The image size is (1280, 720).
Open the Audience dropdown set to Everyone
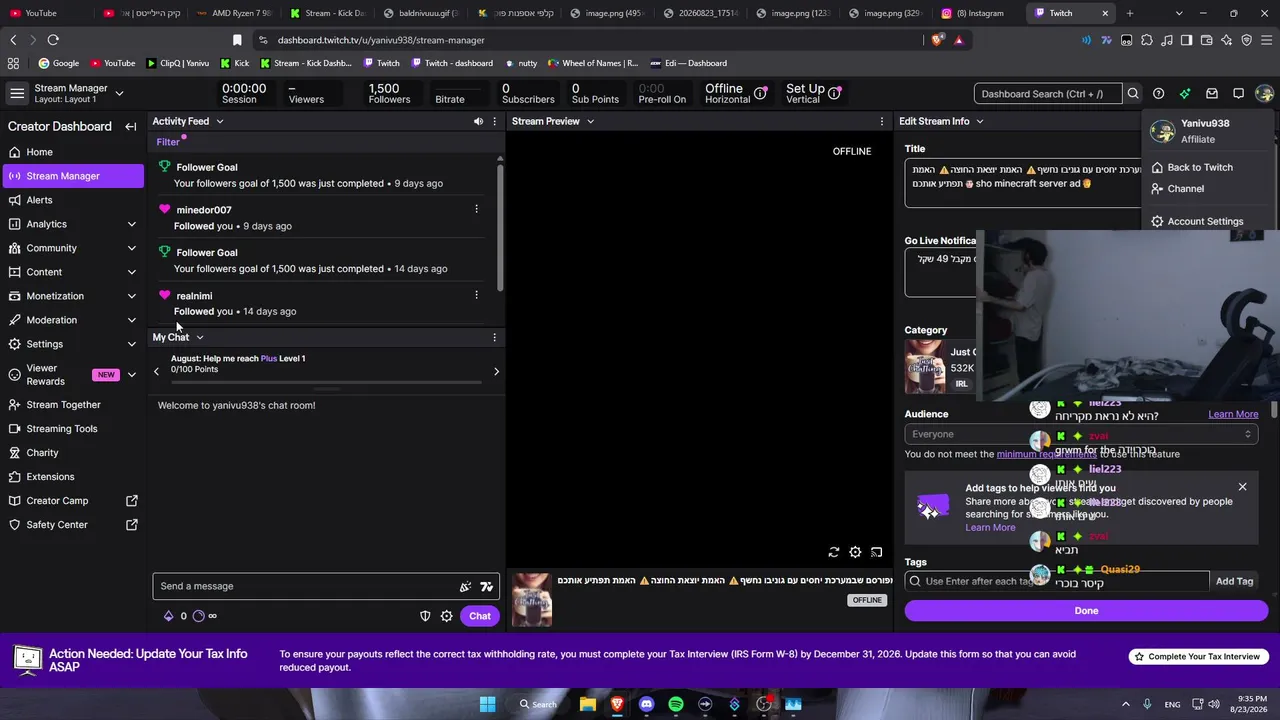[x=1081, y=434]
